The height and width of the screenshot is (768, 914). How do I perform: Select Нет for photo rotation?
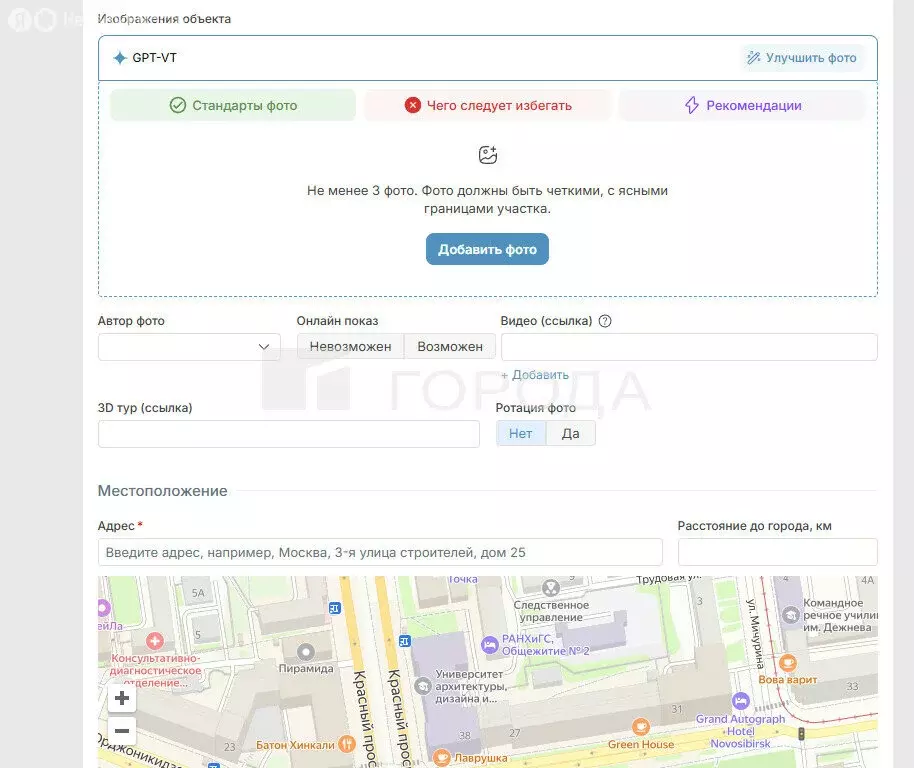point(521,433)
